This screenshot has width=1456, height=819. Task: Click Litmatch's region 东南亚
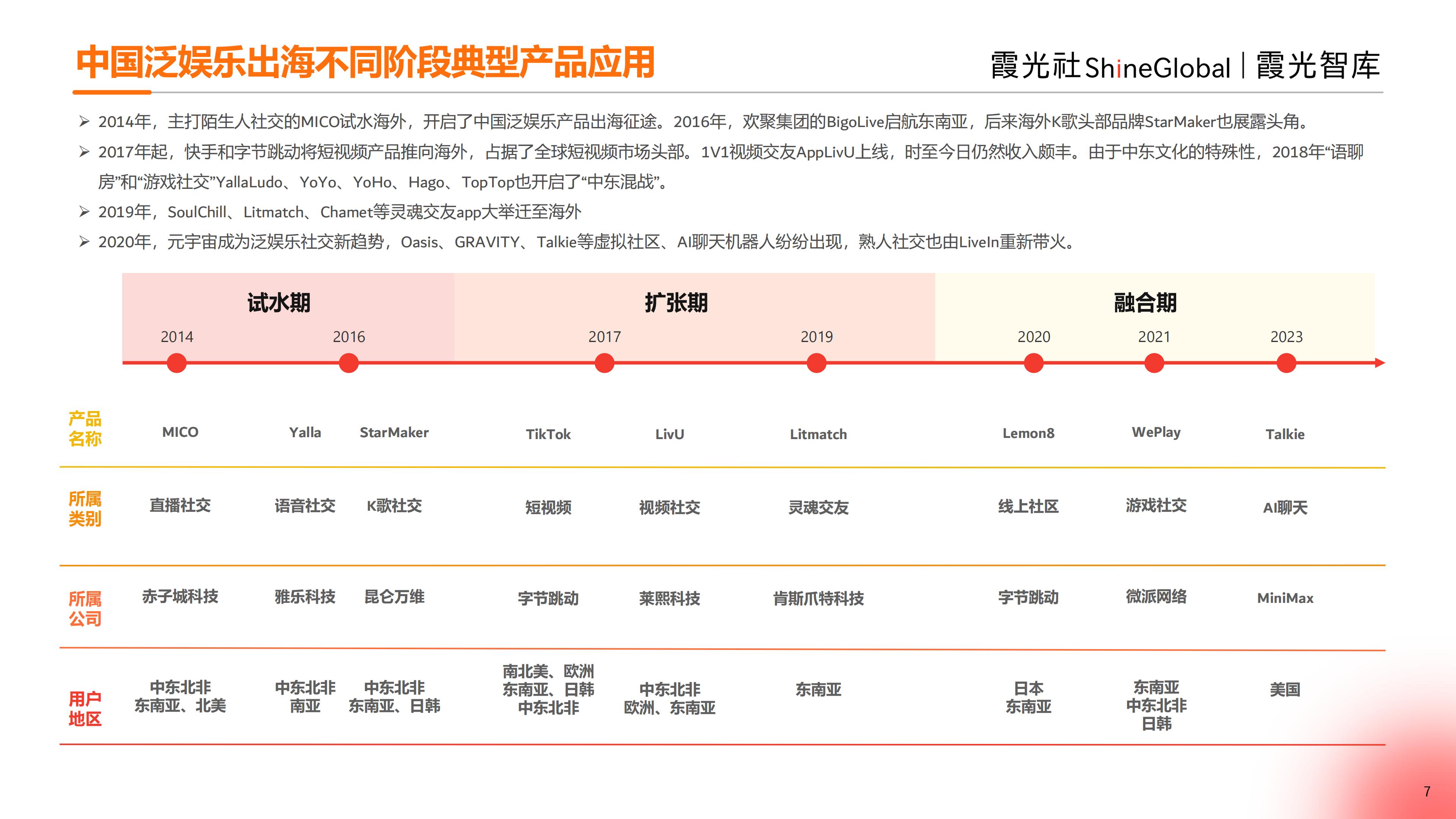tap(819, 690)
